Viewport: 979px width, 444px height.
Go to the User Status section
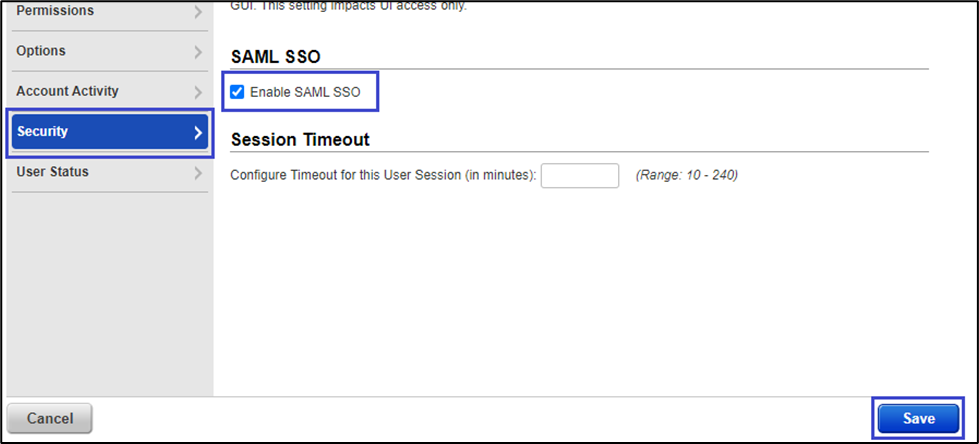(x=52, y=172)
